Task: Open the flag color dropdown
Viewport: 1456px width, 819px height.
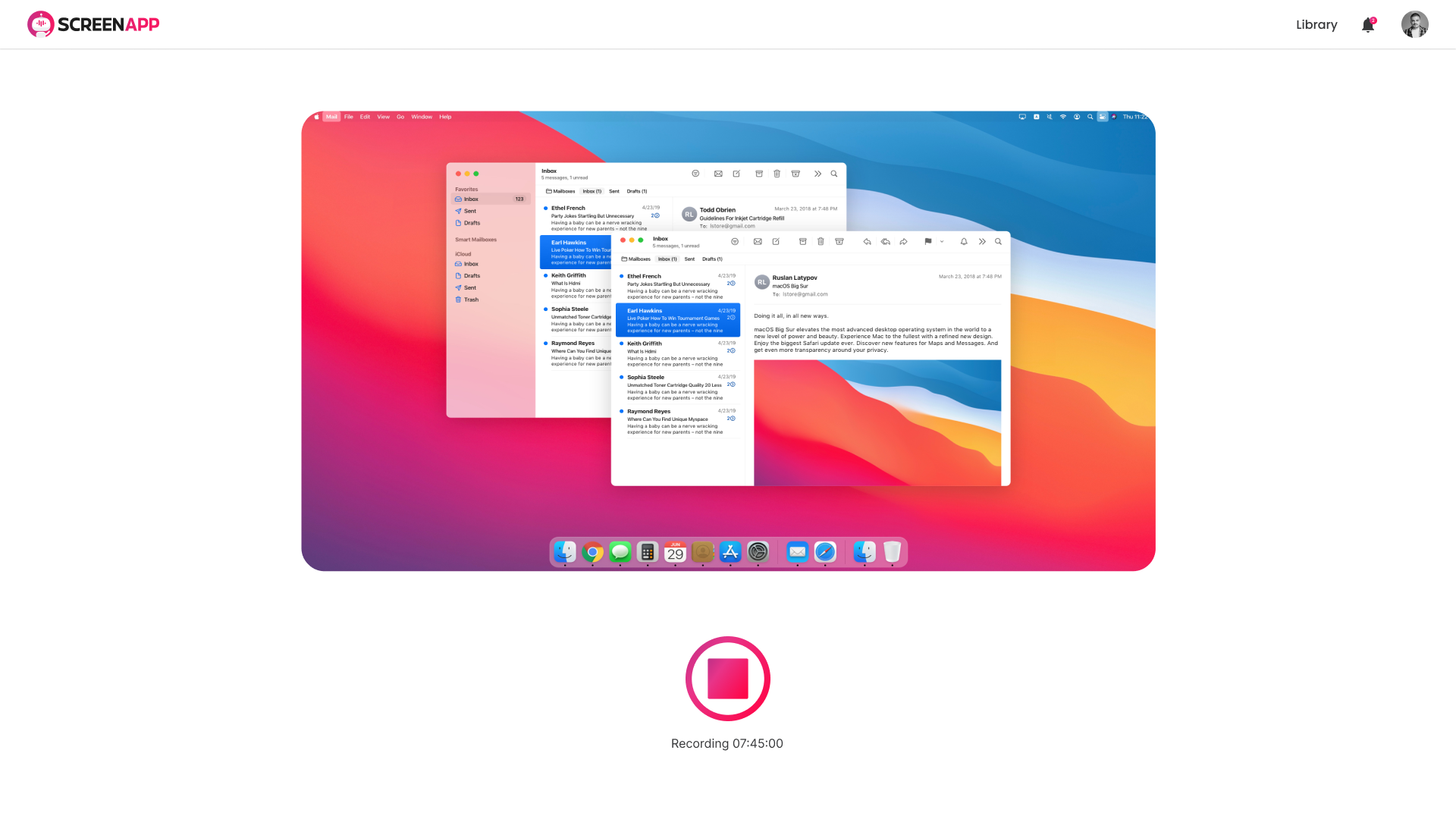Action: click(942, 241)
